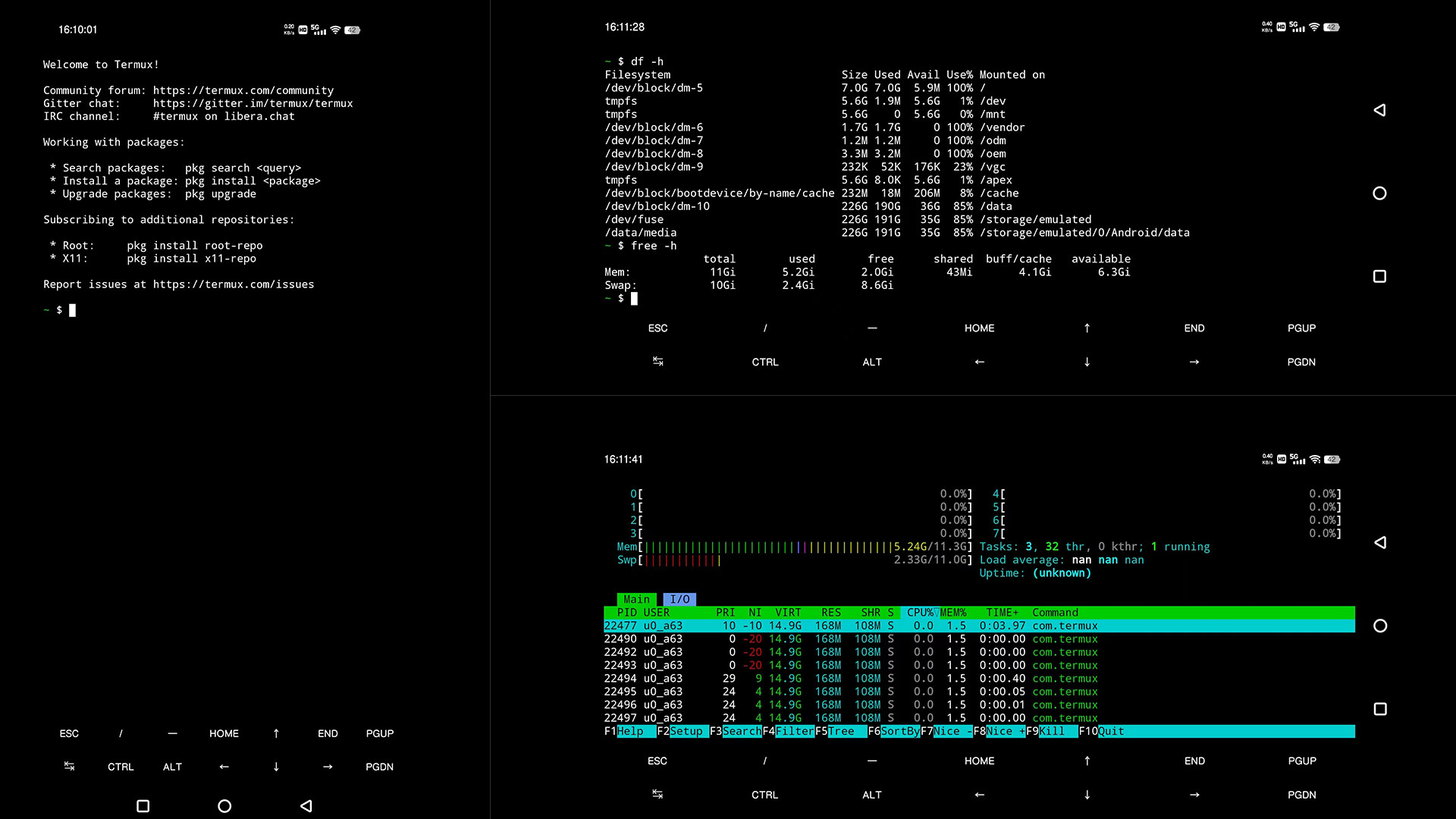Viewport: 1456px width, 819px height.
Task: Tap home circle icon in left panel navigation
Action: [x=224, y=806]
